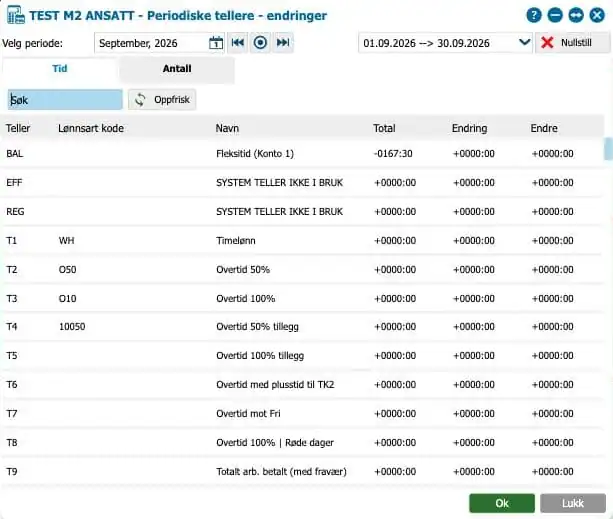This screenshot has width=613, height=519.
Task: Click the T1 teller cell
Action: (12, 240)
